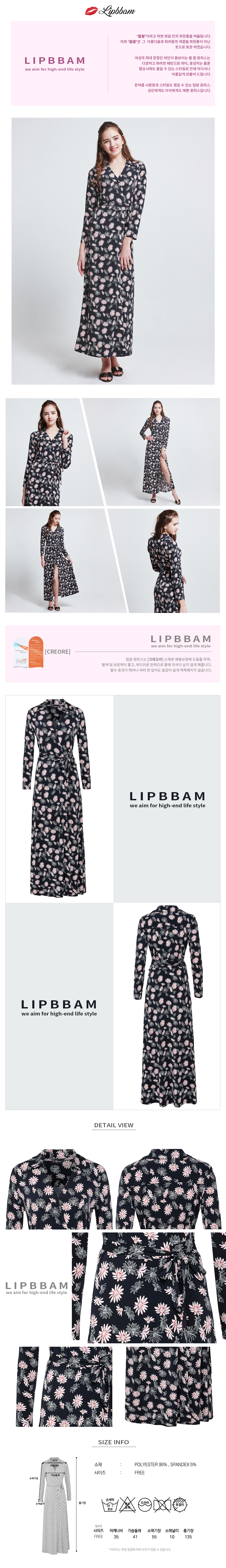Click the LIPBBAM title in pink banner
The height and width of the screenshot is (1568, 226).
55,60
